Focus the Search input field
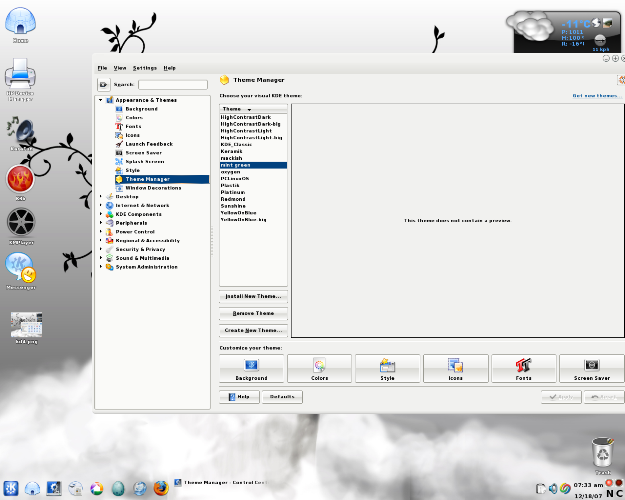625x500 pixels. pyautogui.click(x=173, y=85)
